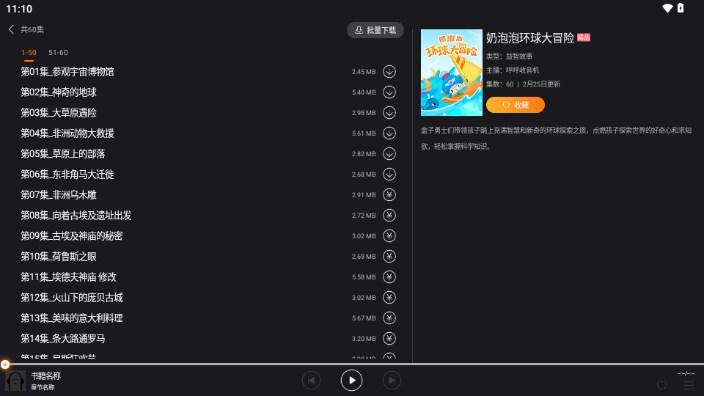Select 第09集_古埃及神庙的秘密
Viewport: 704px width, 396px height.
[71, 236]
